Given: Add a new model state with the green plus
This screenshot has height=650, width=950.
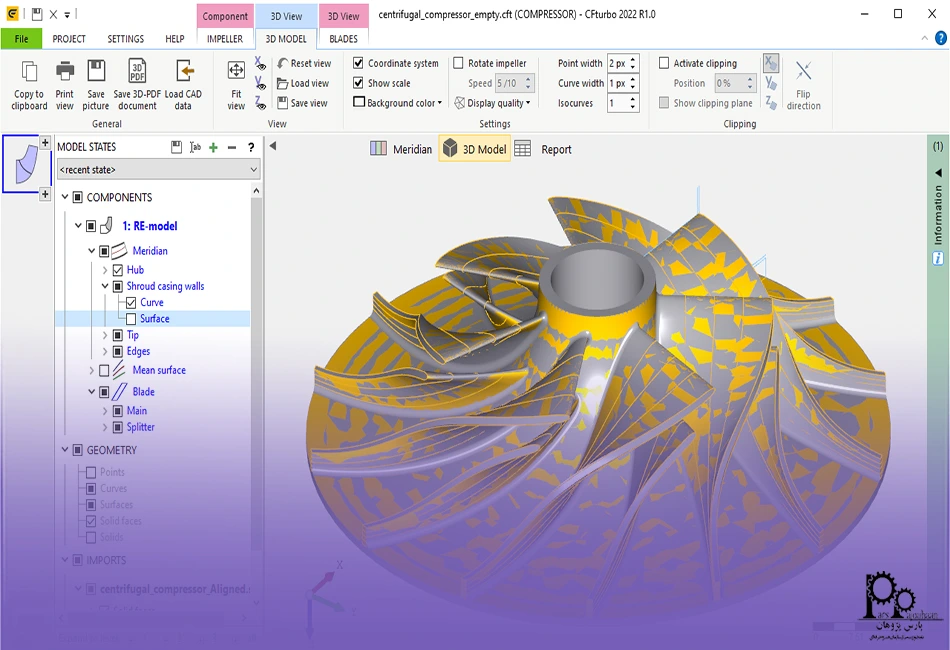Looking at the screenshot, I should (213, 147).
